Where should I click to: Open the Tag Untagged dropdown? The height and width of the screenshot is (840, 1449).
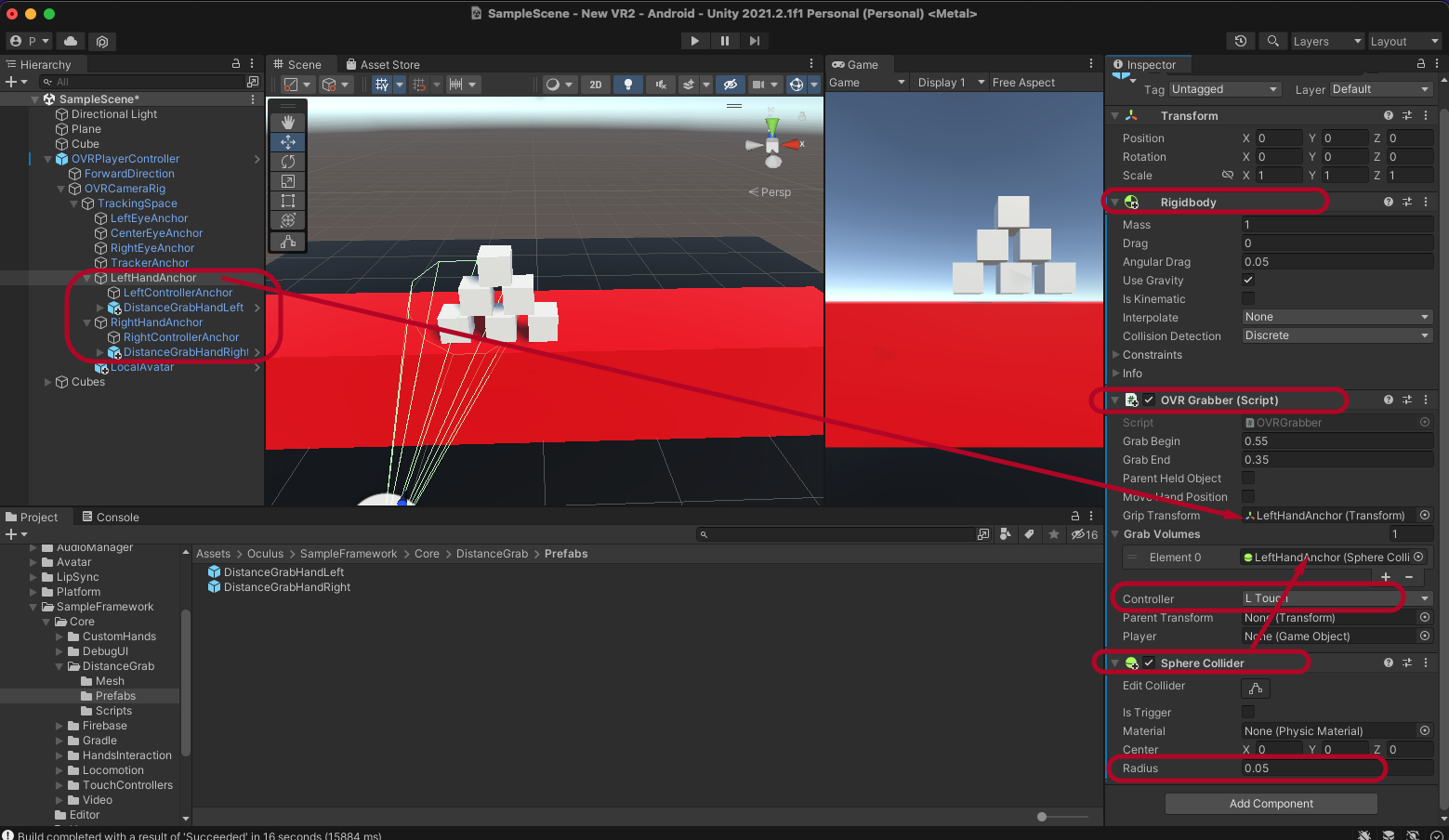(1224, 89)
